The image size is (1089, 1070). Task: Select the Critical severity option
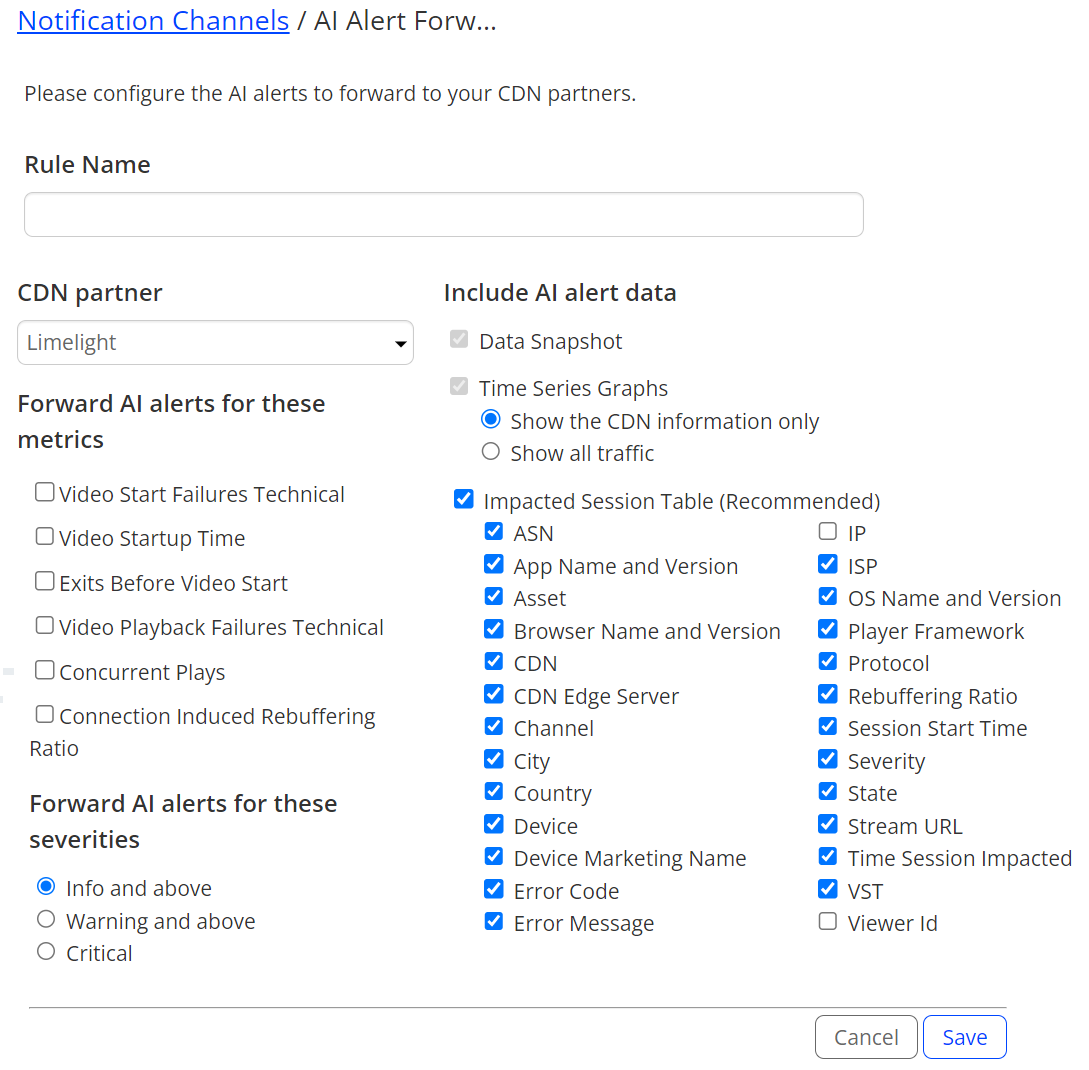[46, 951]
